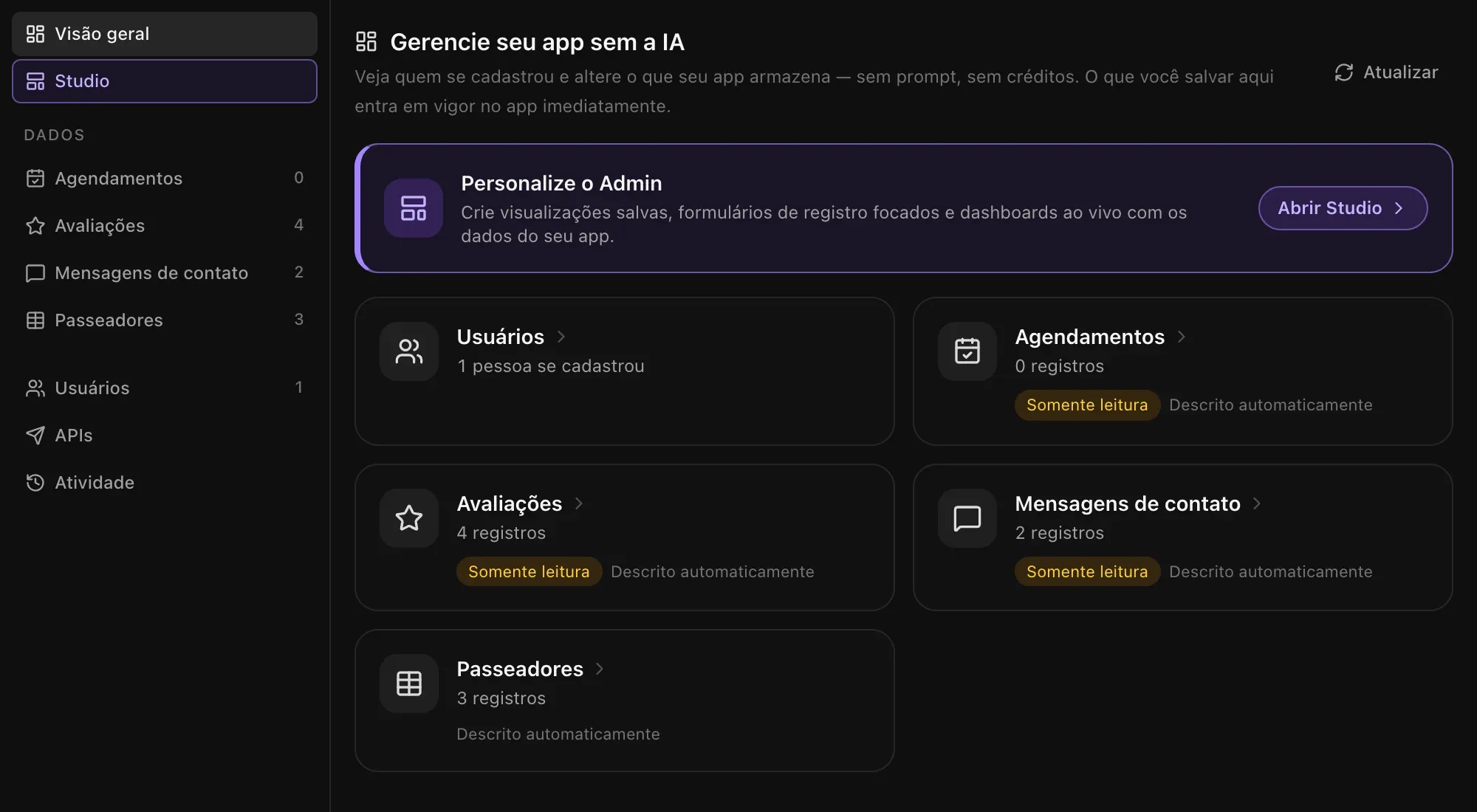Expand the Avaliações card chevron
Viewport: 1477px width, 812px height.
(579, 503)
